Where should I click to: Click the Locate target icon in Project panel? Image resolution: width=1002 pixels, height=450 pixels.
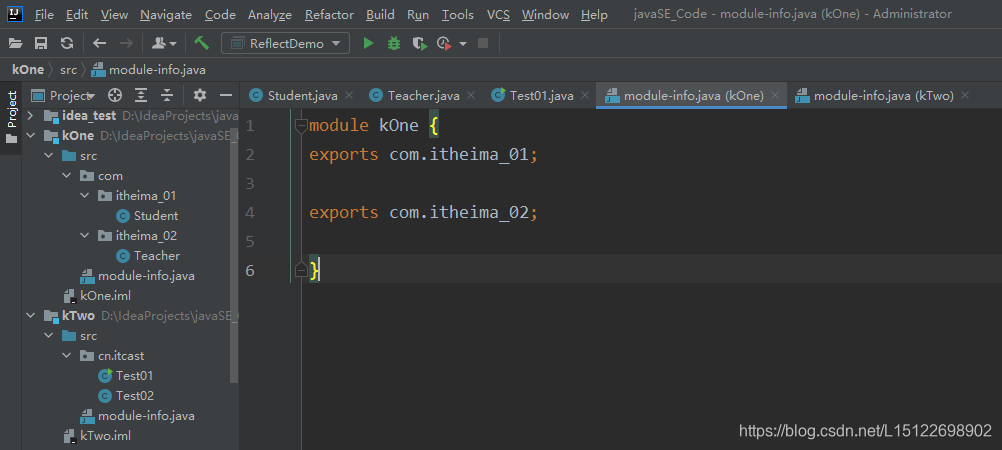(115, 95)
